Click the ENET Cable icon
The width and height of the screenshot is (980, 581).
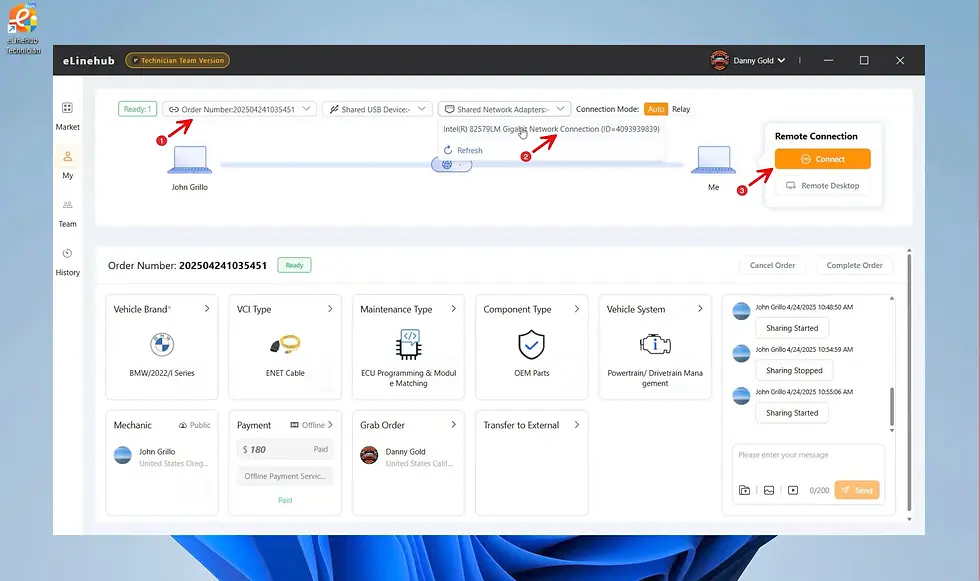(285, 344)
